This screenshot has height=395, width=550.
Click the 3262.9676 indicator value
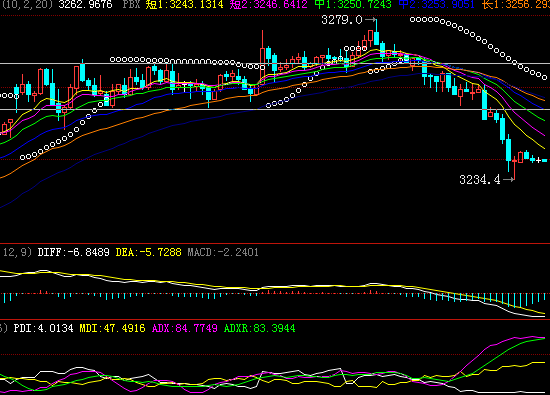tap(86, 4)
